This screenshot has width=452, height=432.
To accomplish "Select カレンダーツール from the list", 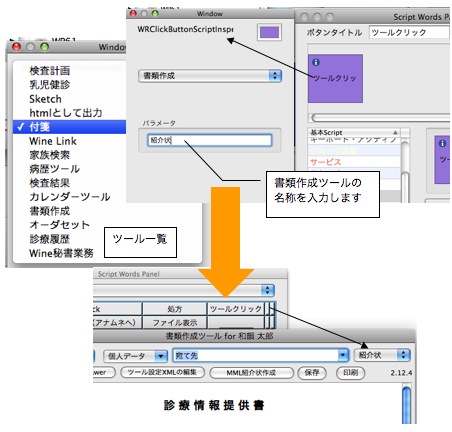I will click(70, 197).
